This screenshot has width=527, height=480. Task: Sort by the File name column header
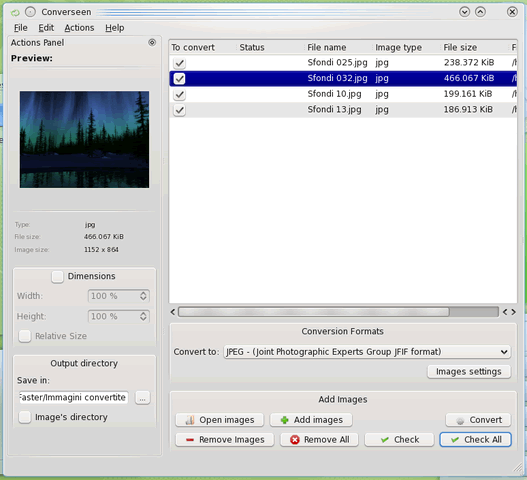click(x=338, y=47)
